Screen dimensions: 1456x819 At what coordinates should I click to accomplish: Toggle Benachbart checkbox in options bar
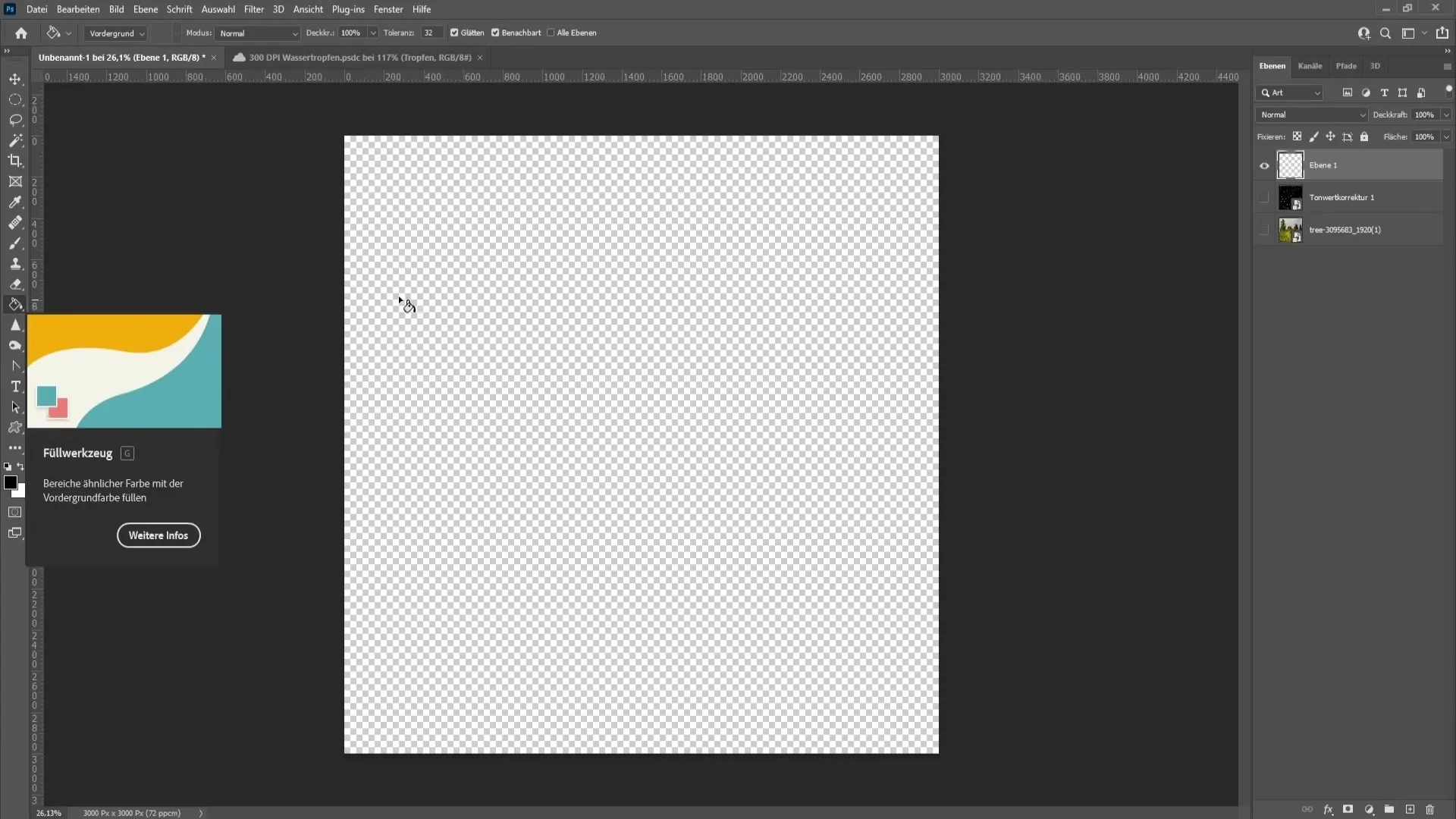coord(496,33)
